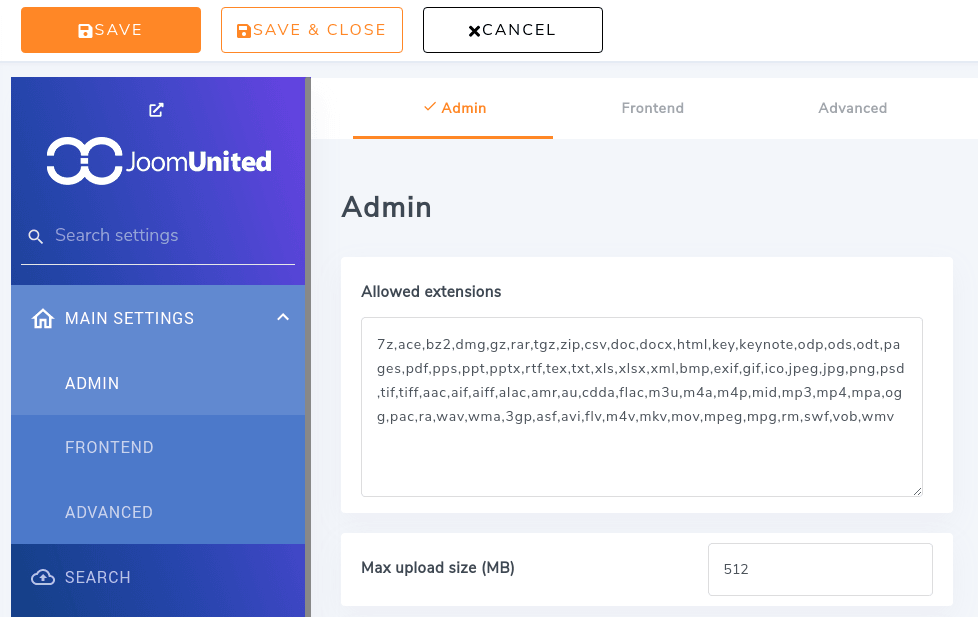Open Frontend in the sidebar
Viewport: 978px width, 617px height.
pos(109,447)
